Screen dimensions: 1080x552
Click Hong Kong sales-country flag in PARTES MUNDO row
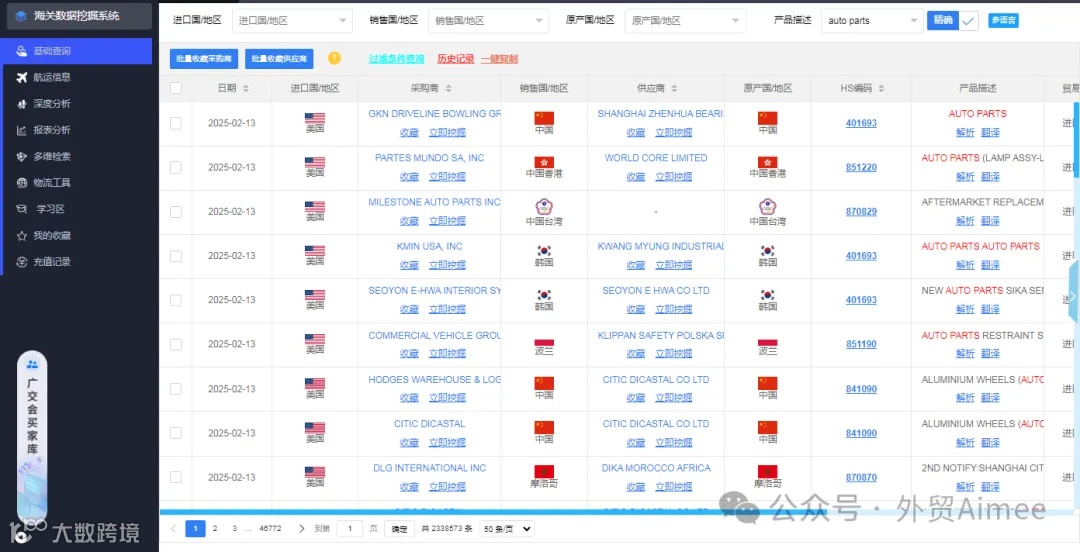coord(544,163)
